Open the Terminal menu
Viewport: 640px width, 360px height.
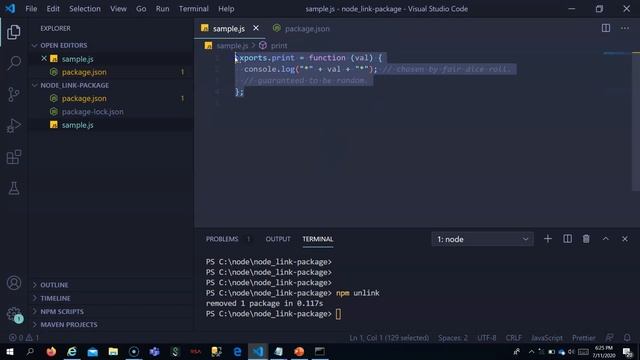(x=193, y=9)
